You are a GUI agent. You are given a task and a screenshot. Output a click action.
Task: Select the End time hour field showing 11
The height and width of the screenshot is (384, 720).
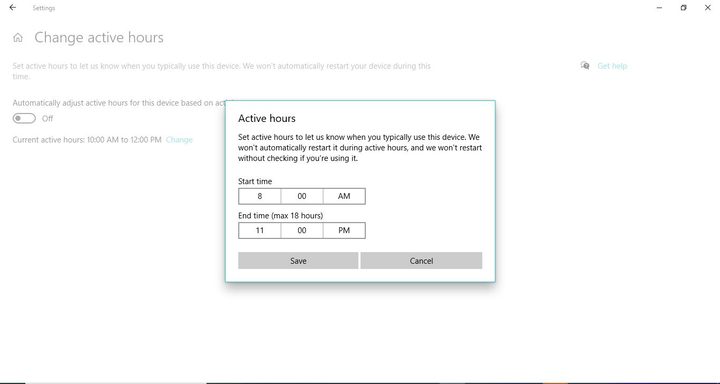point(259,231)
